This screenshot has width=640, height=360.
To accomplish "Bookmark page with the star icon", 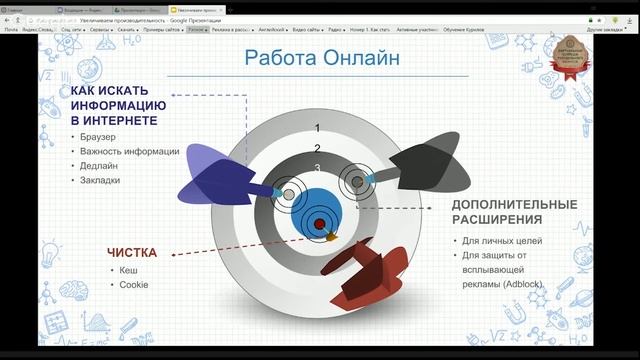I will pos(599,20).
